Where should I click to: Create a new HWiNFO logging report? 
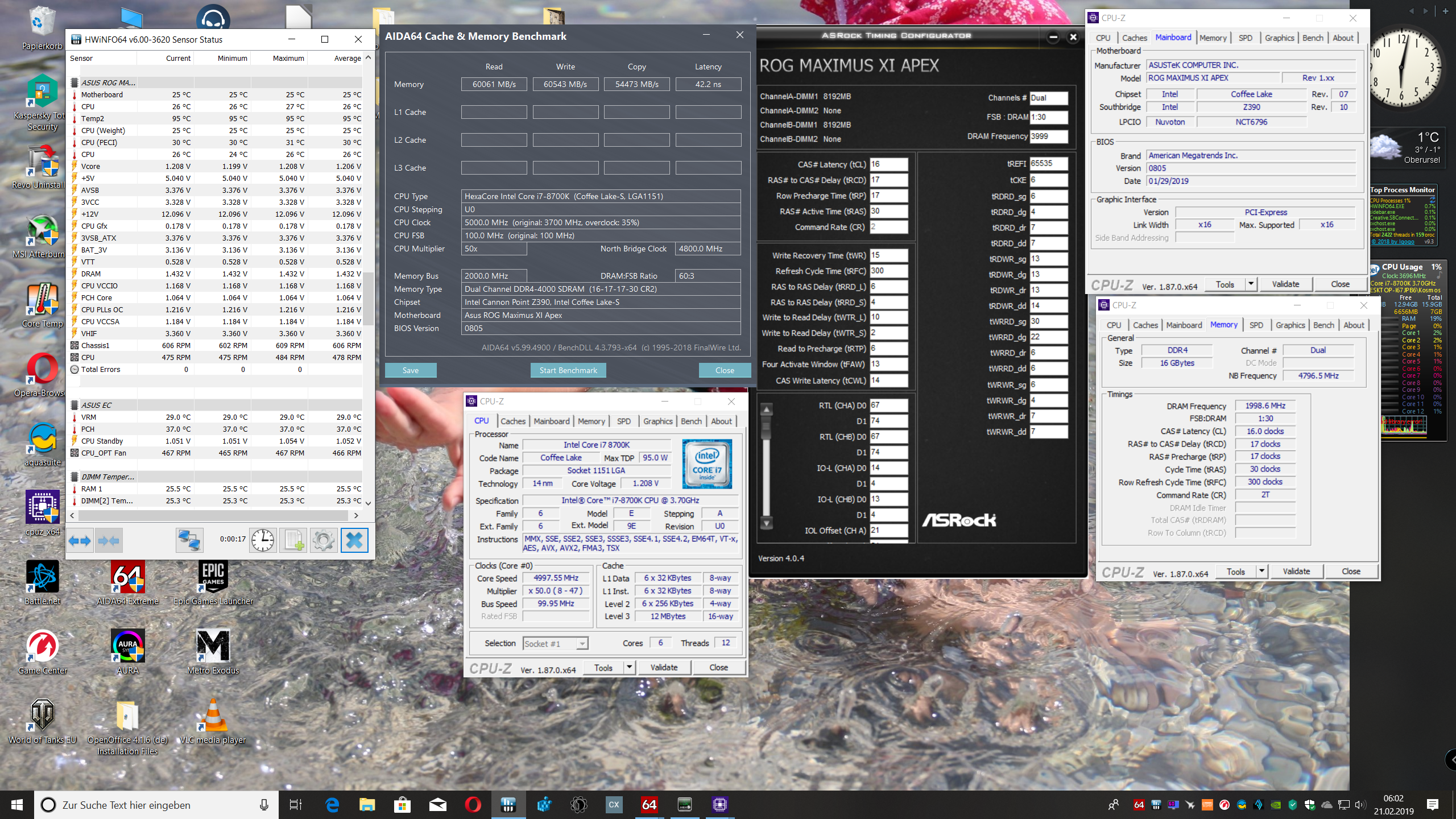(293, 540)
